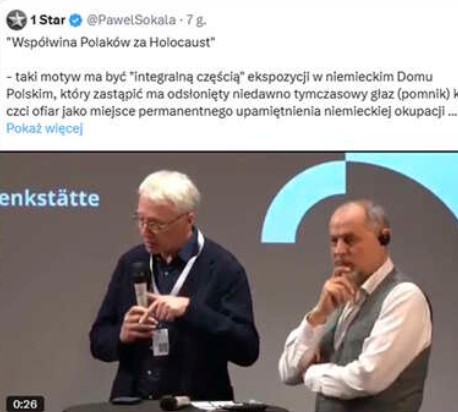Open the @PawelSokala handle link

point(131,20)
